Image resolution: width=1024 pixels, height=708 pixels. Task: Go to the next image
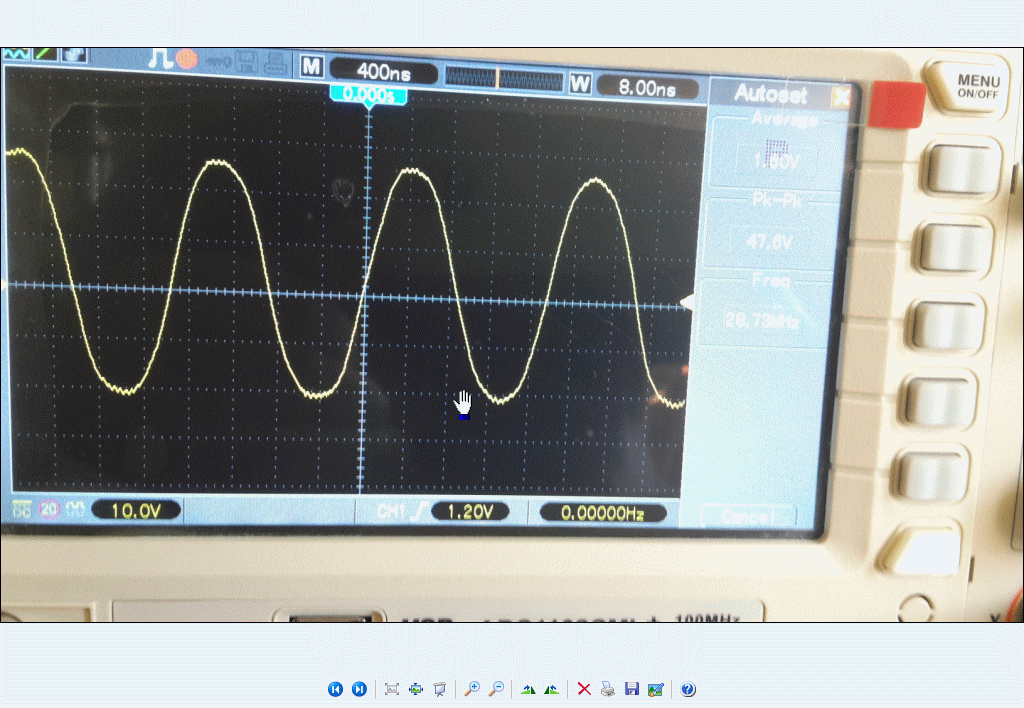[x=359, y=689]
